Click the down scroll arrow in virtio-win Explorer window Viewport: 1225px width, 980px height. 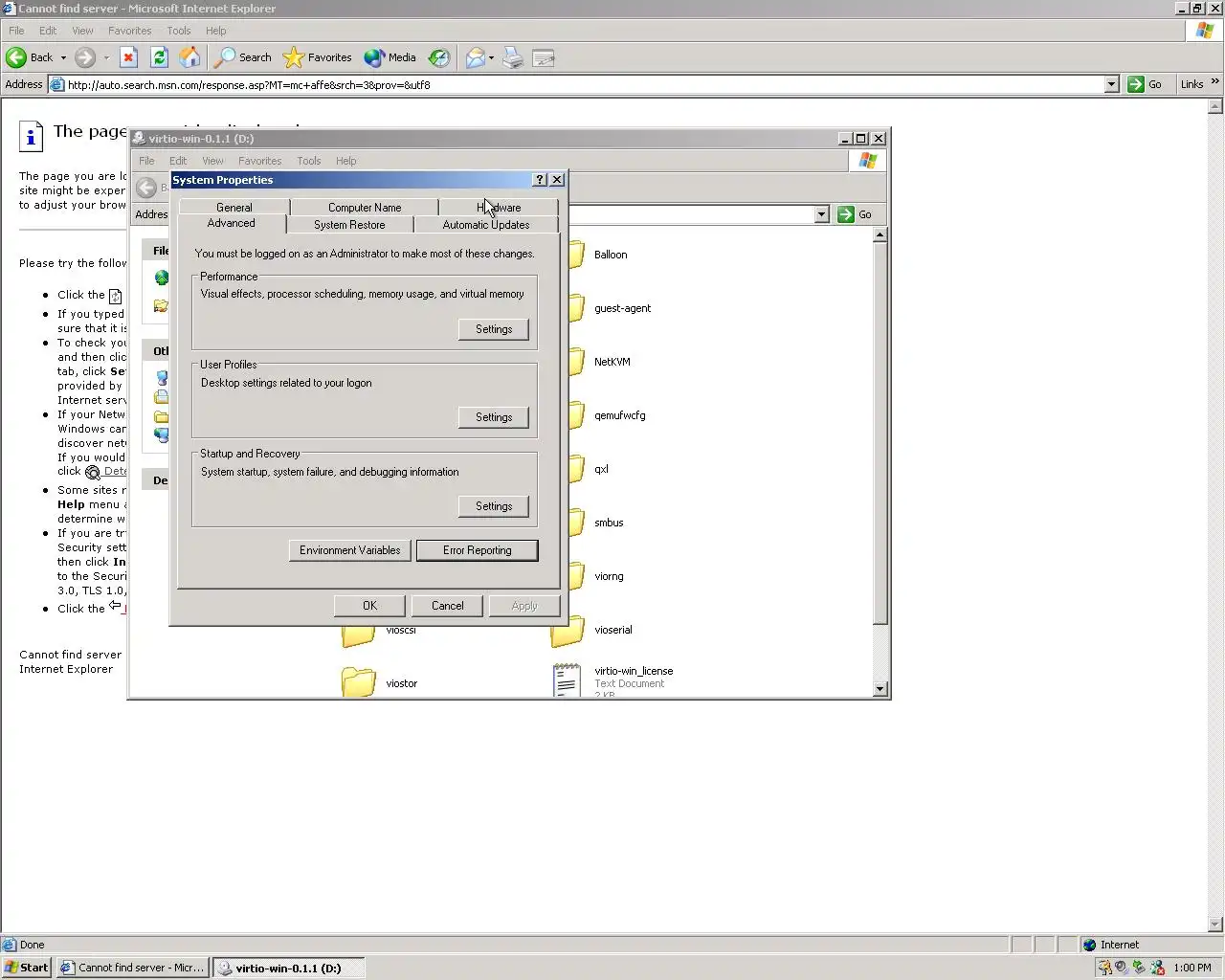(880, 689)
